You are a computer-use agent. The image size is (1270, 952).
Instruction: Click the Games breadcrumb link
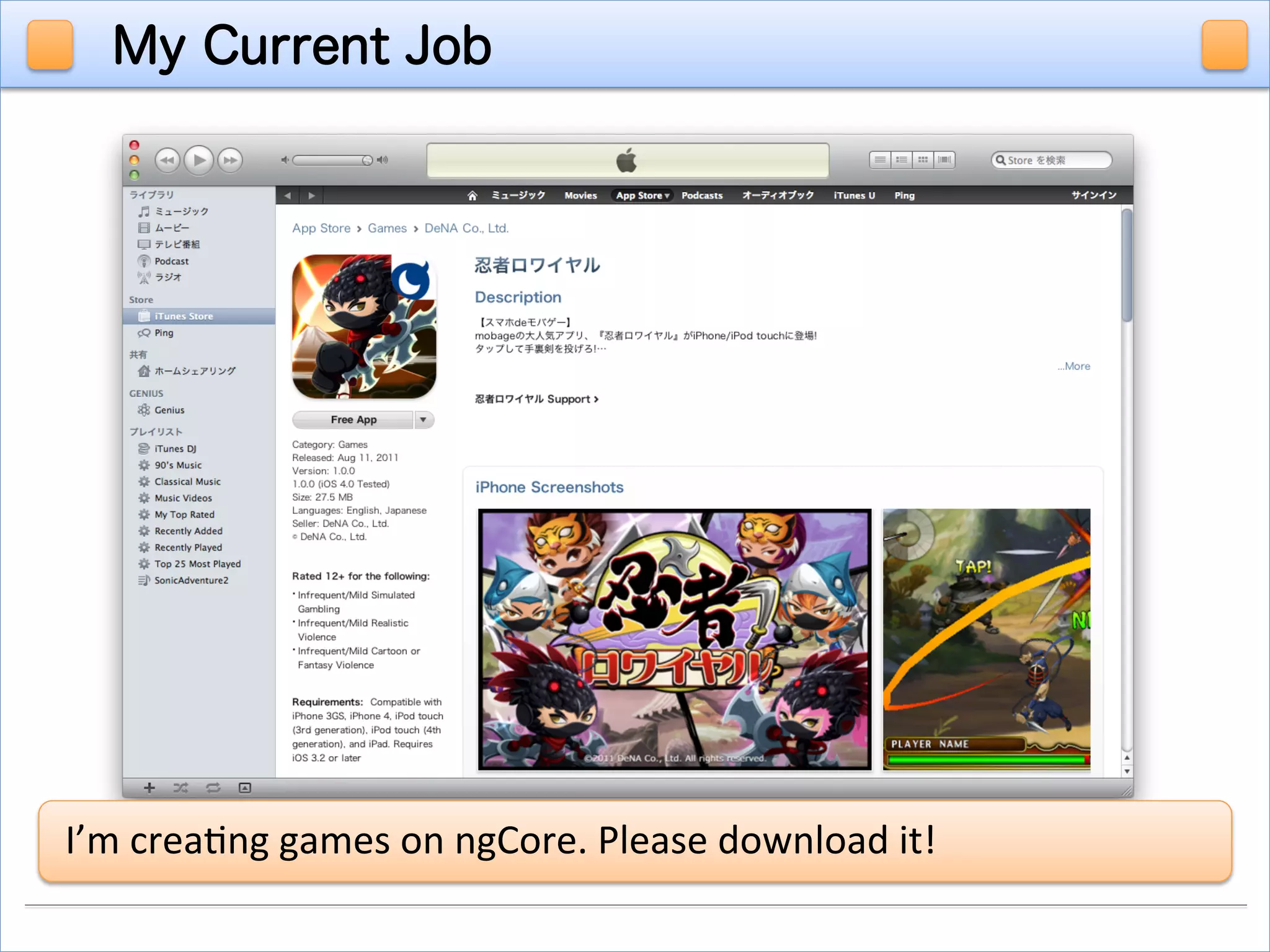[x=387, y=228]
